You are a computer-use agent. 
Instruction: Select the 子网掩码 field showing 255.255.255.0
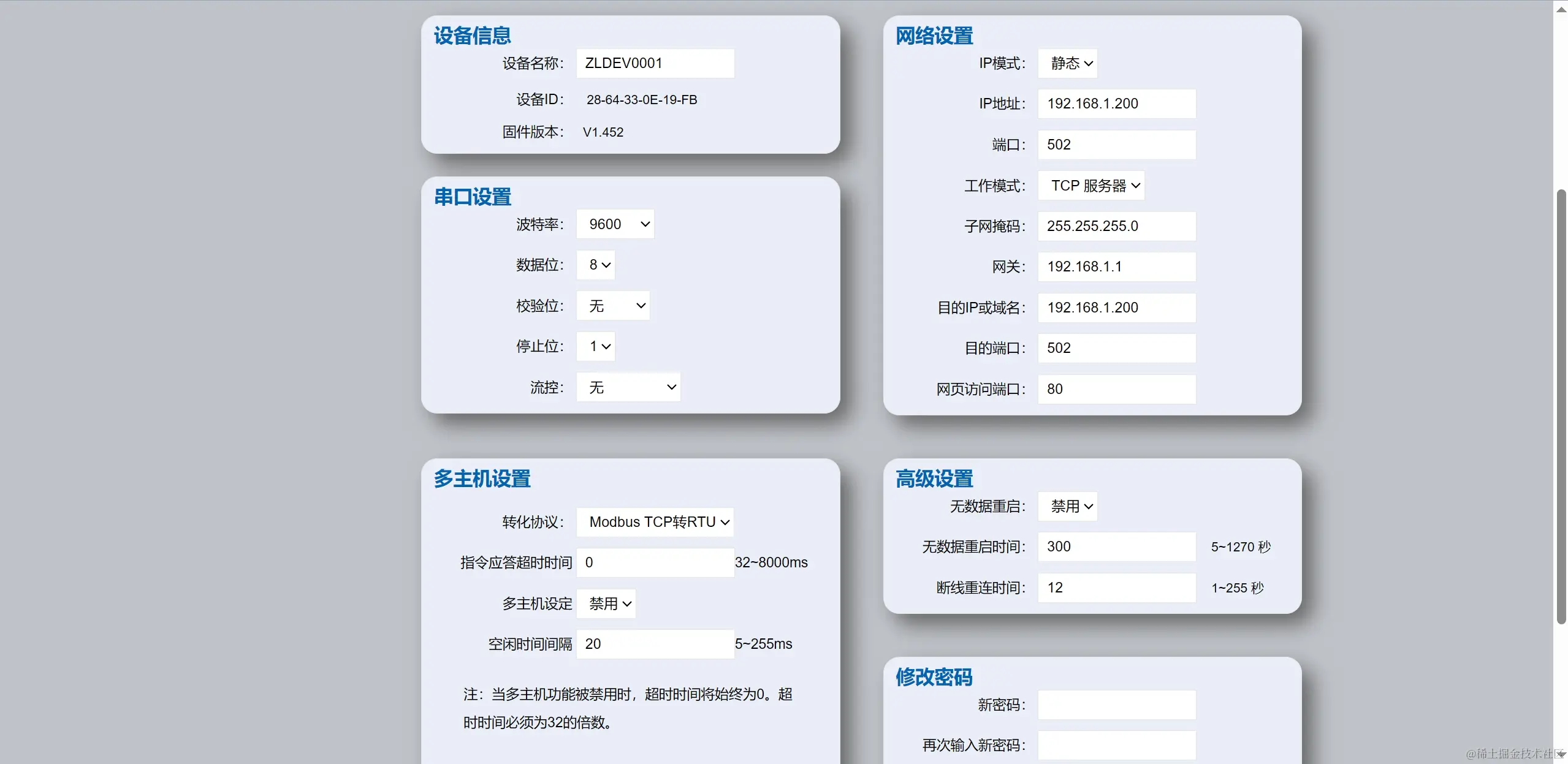tap(1115, 226)
